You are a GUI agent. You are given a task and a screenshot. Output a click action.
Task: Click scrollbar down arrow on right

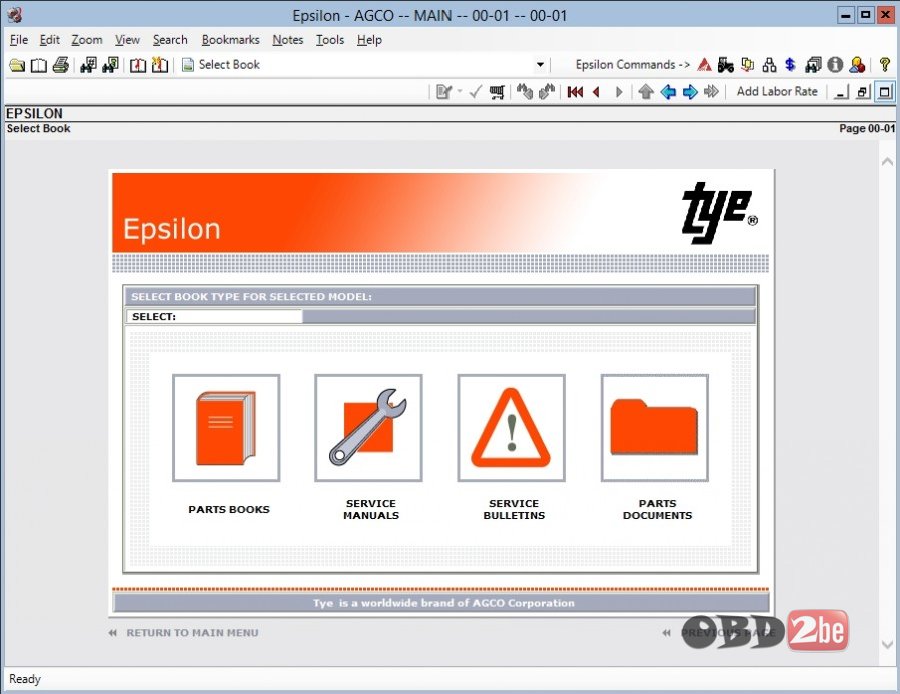click(x=887, y=645)
